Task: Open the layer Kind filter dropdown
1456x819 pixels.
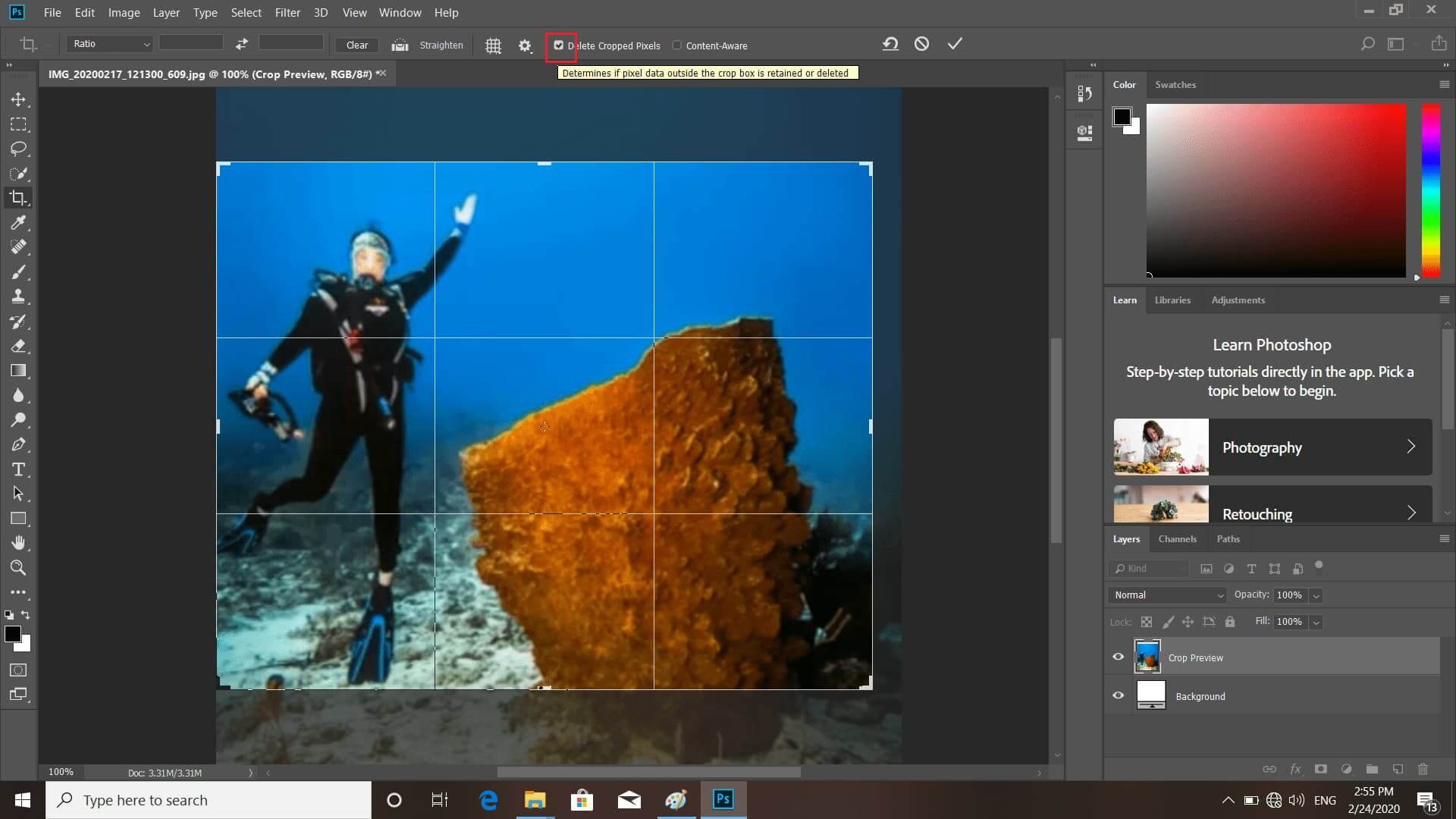Action: (x=1147, y=569)
